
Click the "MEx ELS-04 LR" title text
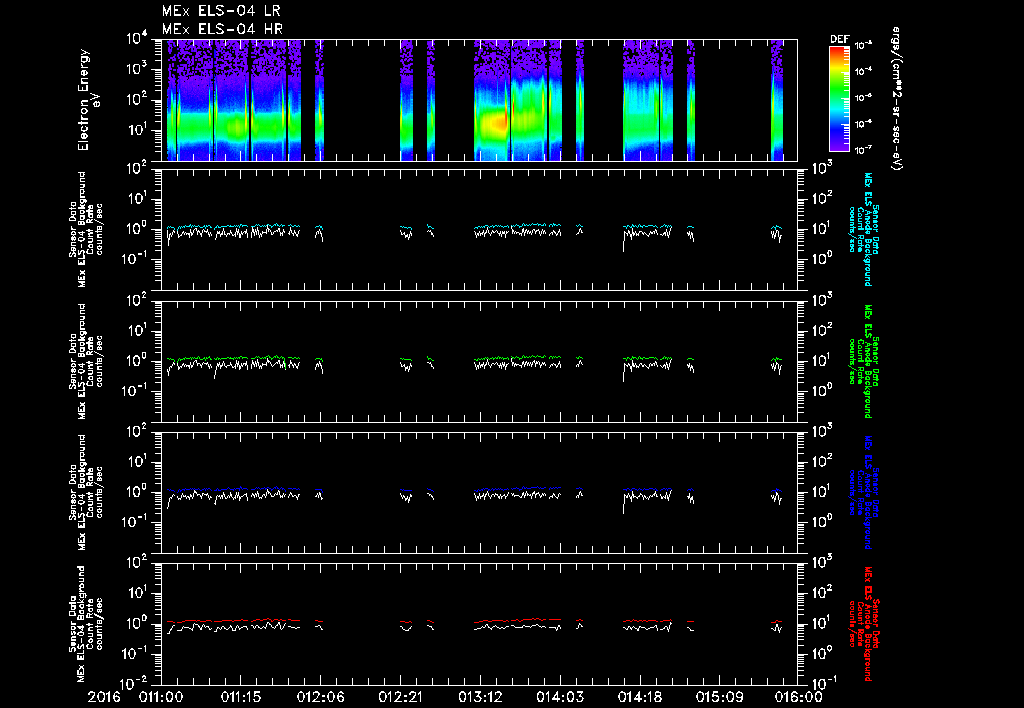tap(221, 11)
